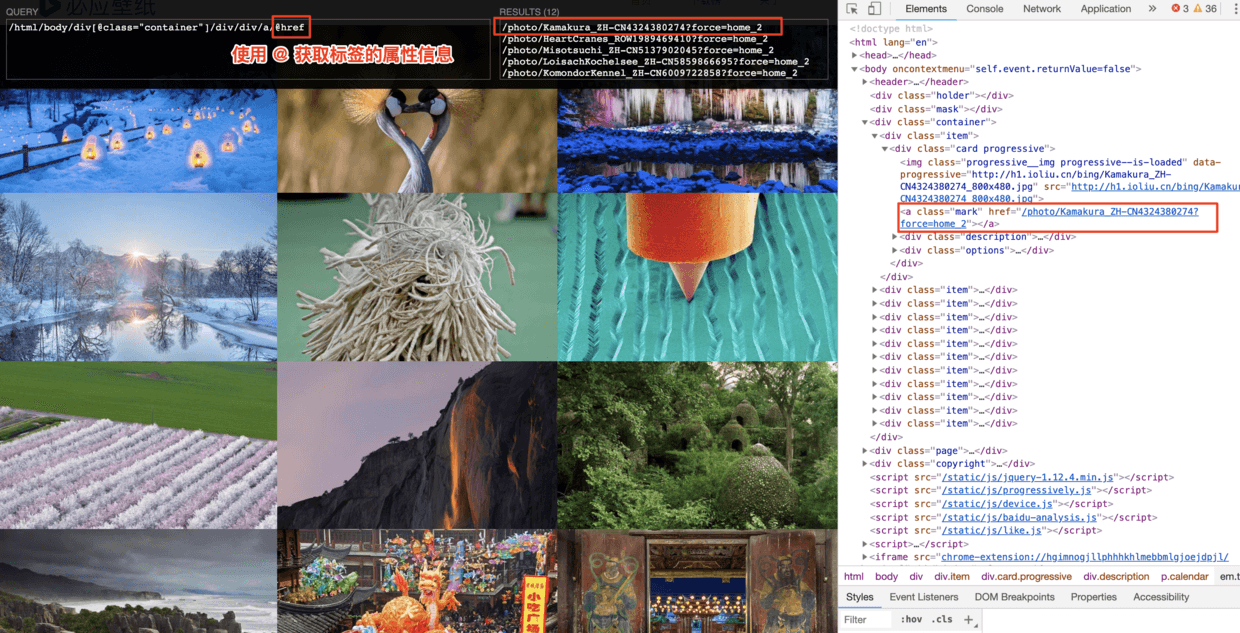
Task: Expand the iframe chrome-extension node
Action: point(865,557)
